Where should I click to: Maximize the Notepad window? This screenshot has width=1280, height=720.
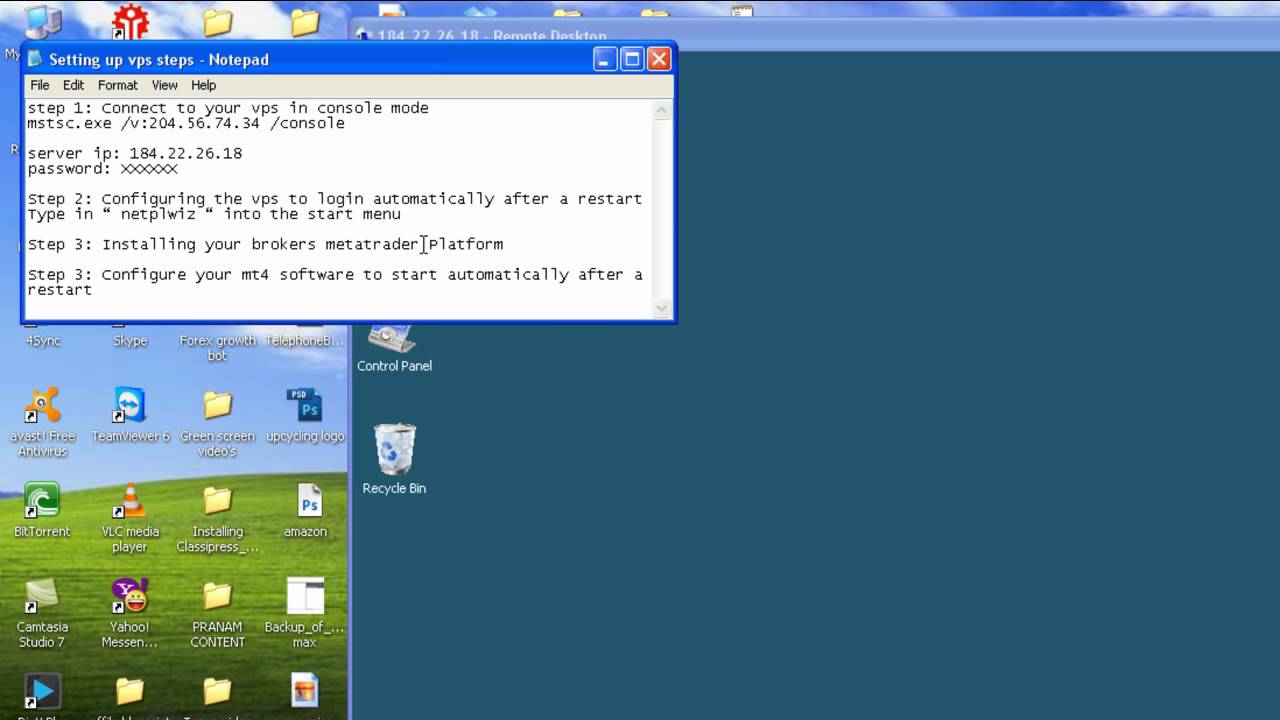[x=632, y=59]
